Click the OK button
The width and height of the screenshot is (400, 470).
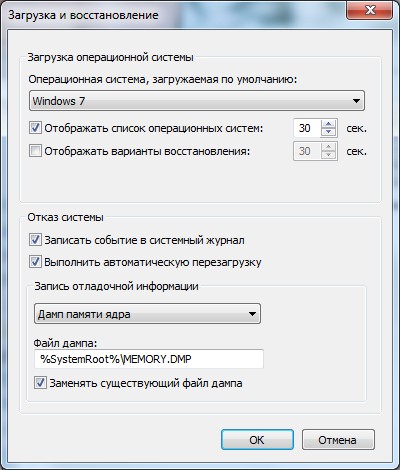(257, 440)
